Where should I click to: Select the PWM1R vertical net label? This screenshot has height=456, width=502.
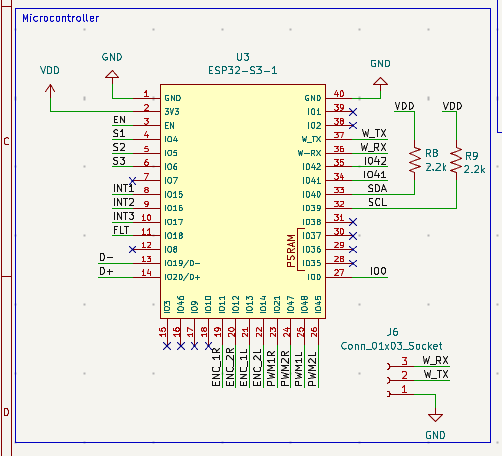pos(271,368)
